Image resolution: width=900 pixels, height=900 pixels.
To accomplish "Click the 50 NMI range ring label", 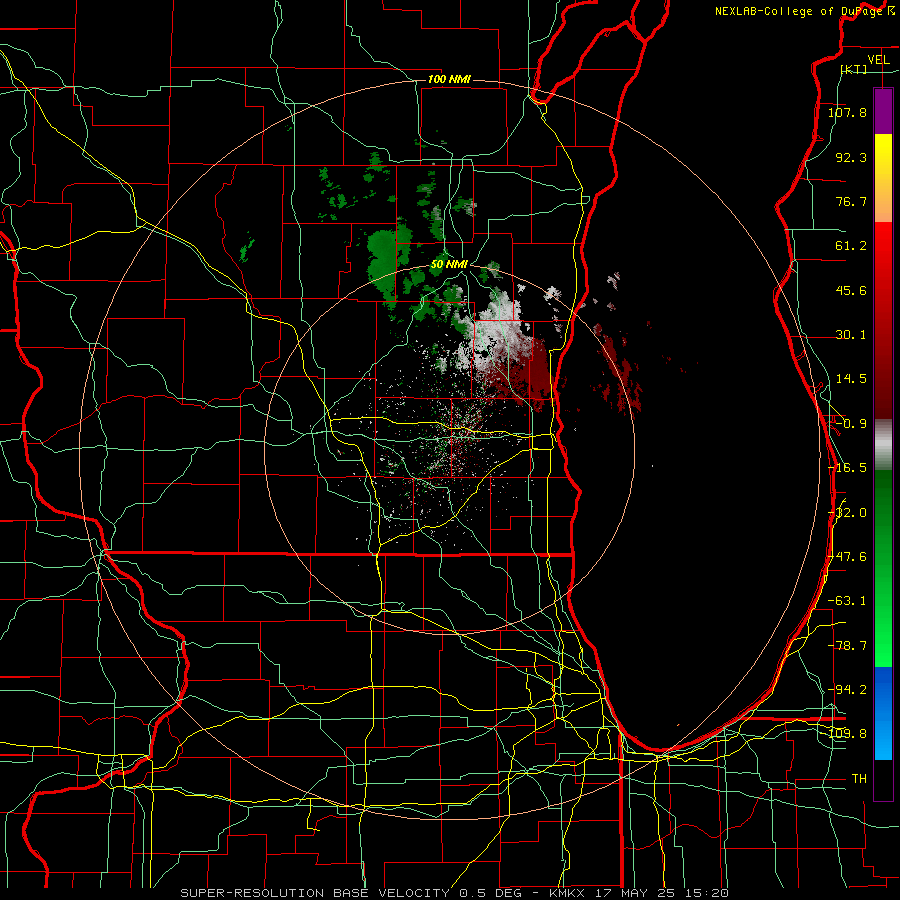I will pos(449,265).
